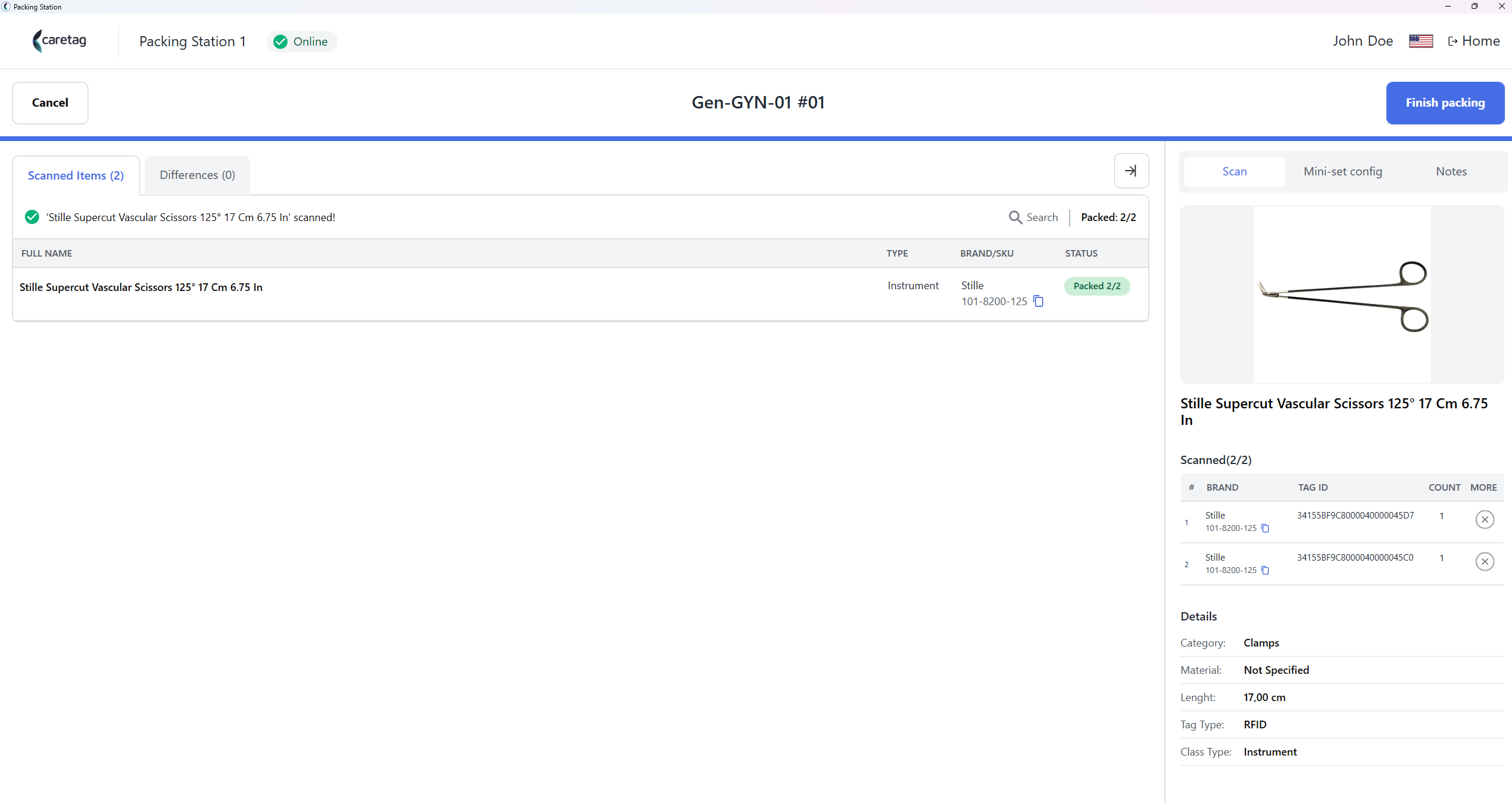The image size is (1512, 803).
Task: Remove the scanned tag ending in 45D7
Action: 1484,520
